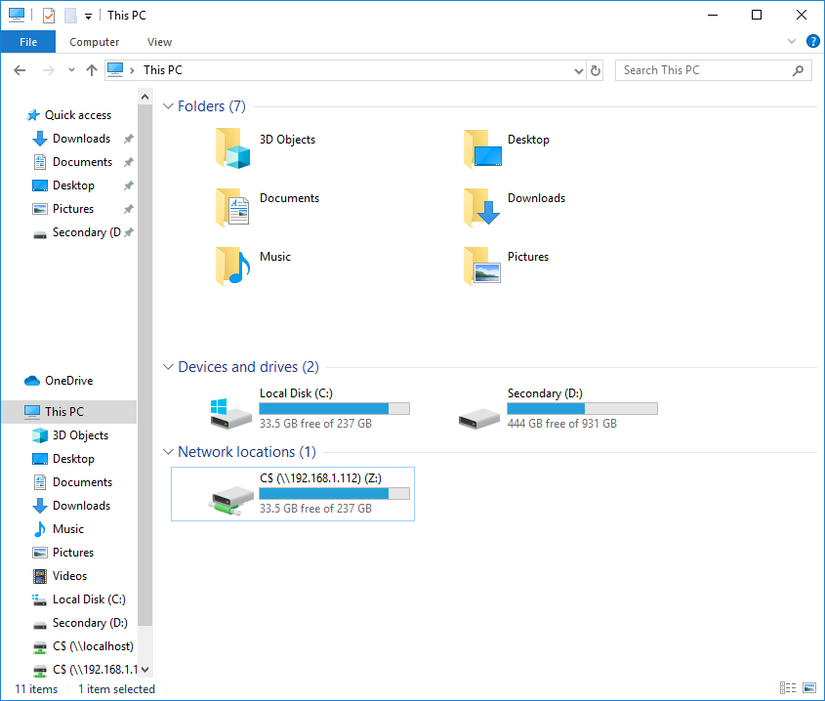
Task: Click the search magnifier icon
Action: 798,70
